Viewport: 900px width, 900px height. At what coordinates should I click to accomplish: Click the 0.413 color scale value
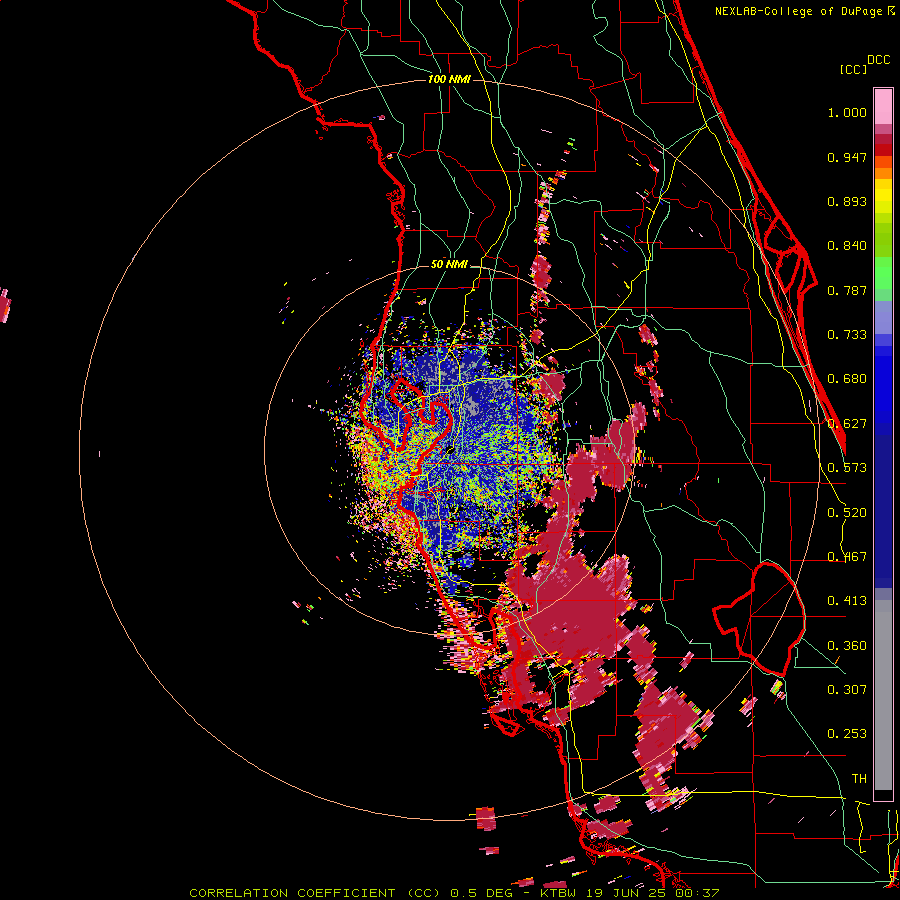[x=847, y=601]
